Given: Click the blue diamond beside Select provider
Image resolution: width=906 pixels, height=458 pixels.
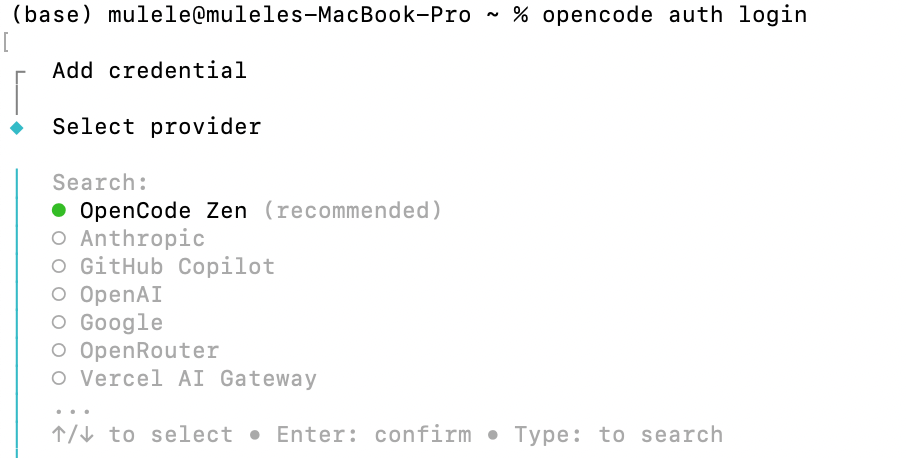Looking at the screenshot, I should click(x=16, y=127).
